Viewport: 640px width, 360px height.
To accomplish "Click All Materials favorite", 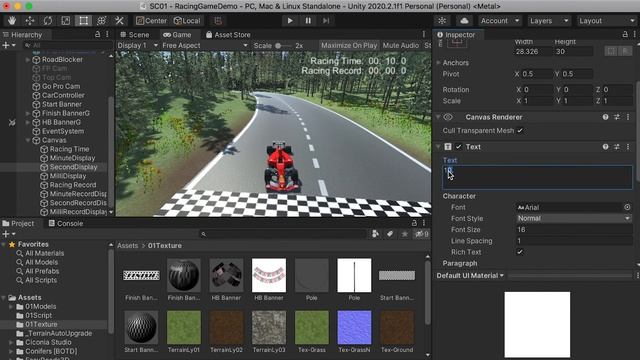I will (44, 253).
